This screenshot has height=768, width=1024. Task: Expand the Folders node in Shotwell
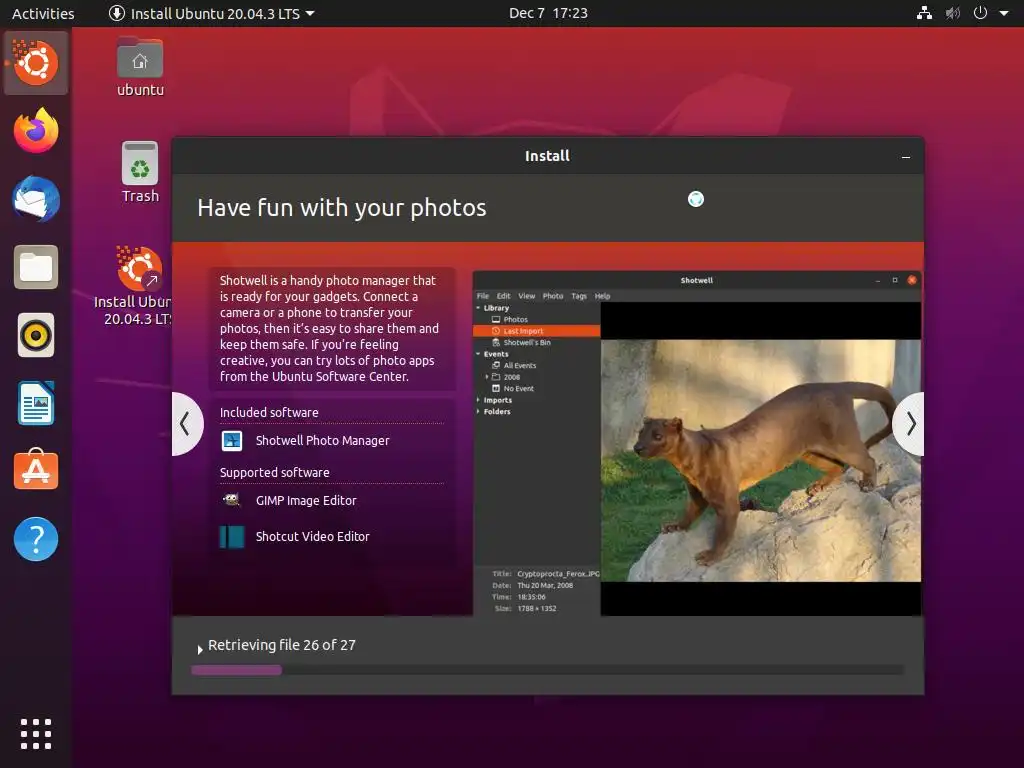click(479, 411)
